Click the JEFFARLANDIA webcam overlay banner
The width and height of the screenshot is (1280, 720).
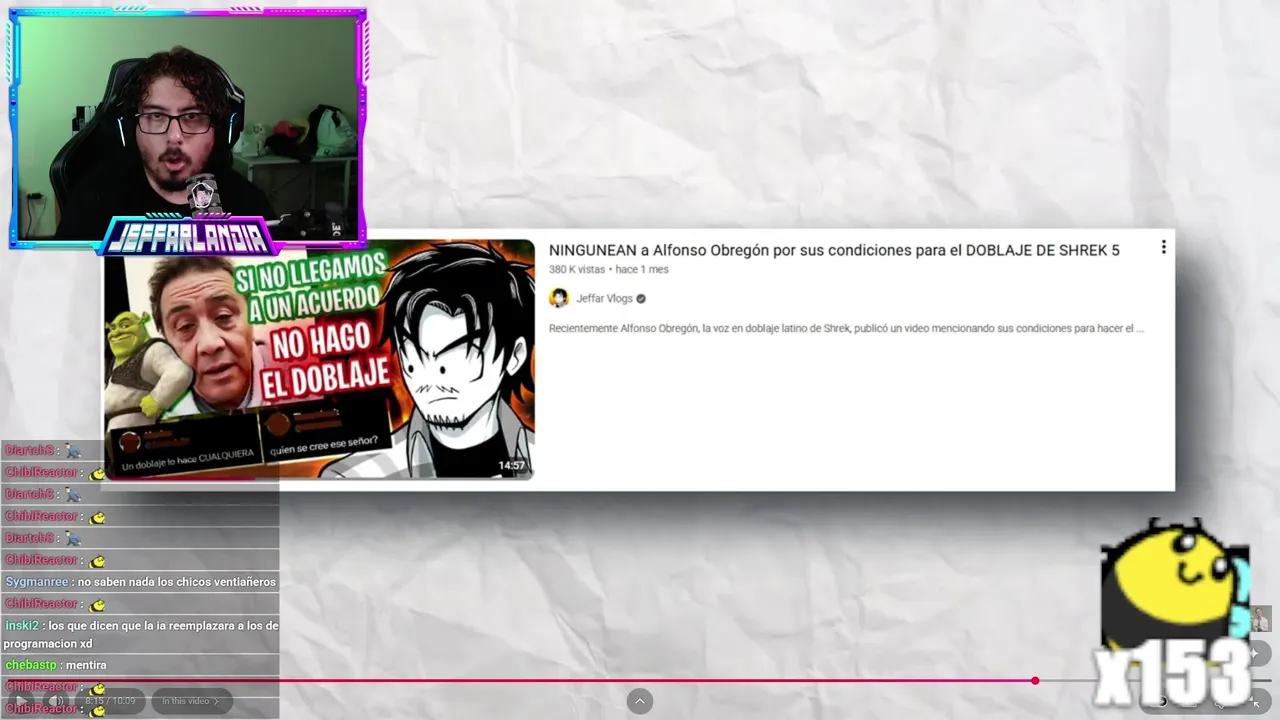tap(188, 238)
